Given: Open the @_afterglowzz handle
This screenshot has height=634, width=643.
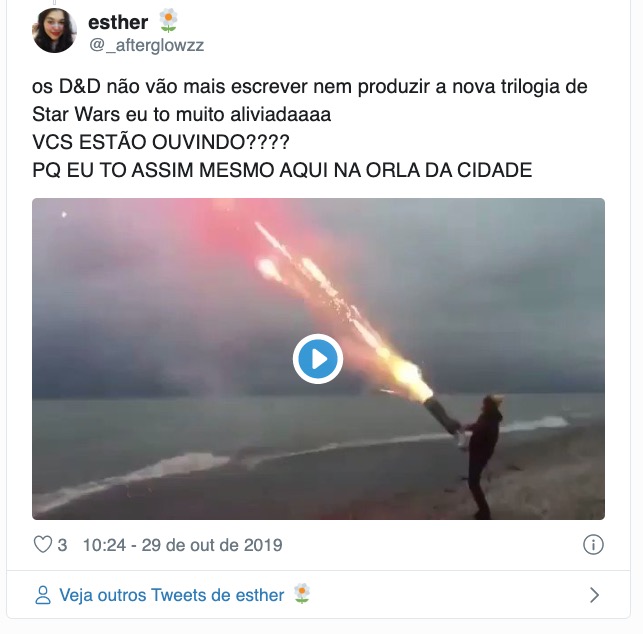Looking at the screenshot, I should [x=146, y=45].
